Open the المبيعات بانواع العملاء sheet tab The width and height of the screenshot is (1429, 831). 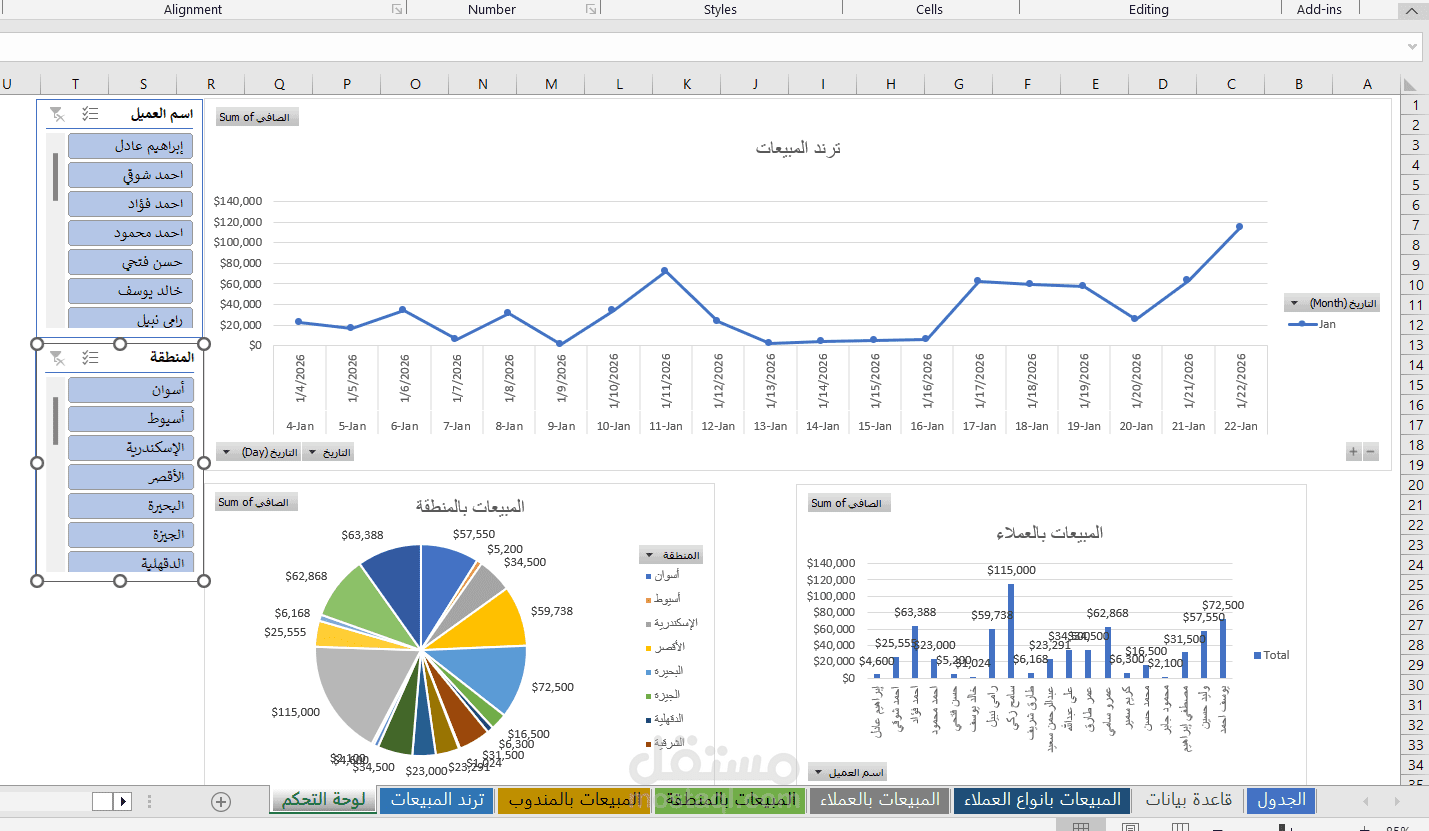point(1041,800)
